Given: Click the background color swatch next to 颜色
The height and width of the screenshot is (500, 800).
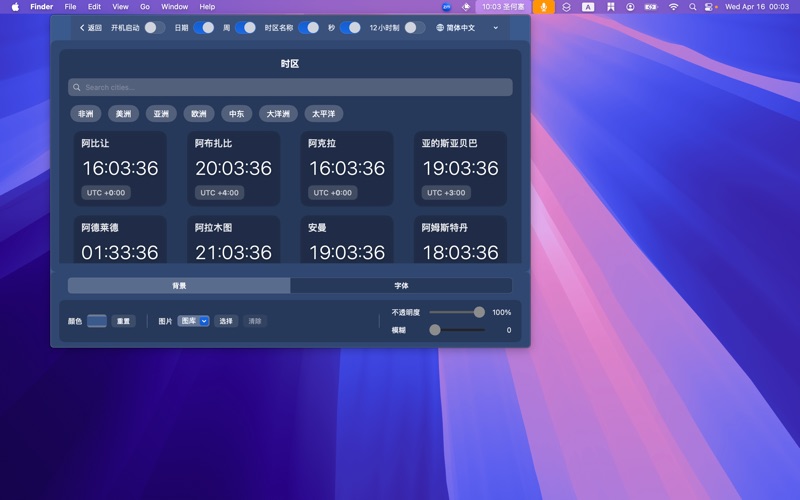Looking at the screenshot, I should tap(97, 321).
